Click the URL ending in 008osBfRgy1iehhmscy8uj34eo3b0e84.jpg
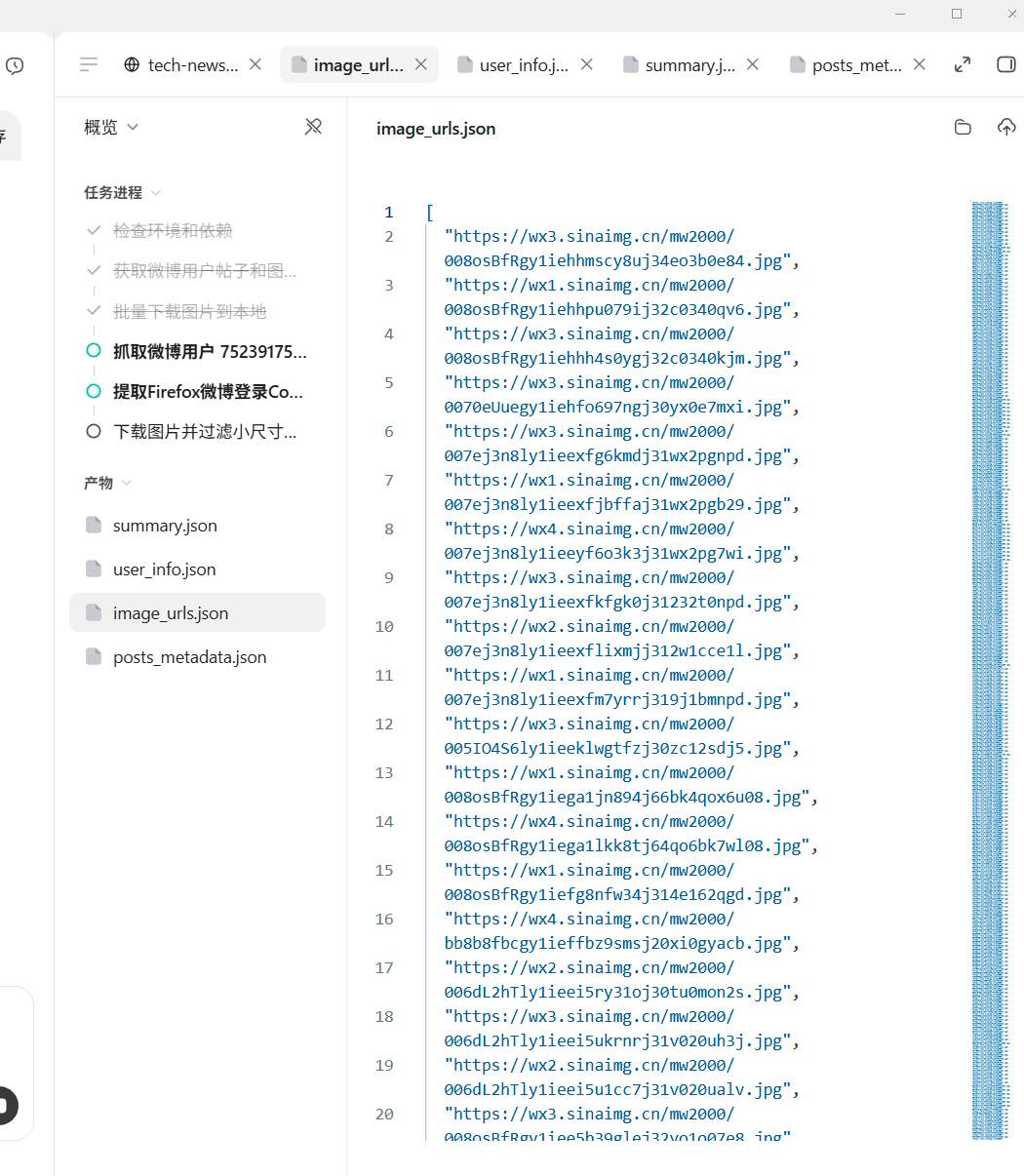Image resolution: width=1024 pixels, height=1176 pixels. (622, 249)
